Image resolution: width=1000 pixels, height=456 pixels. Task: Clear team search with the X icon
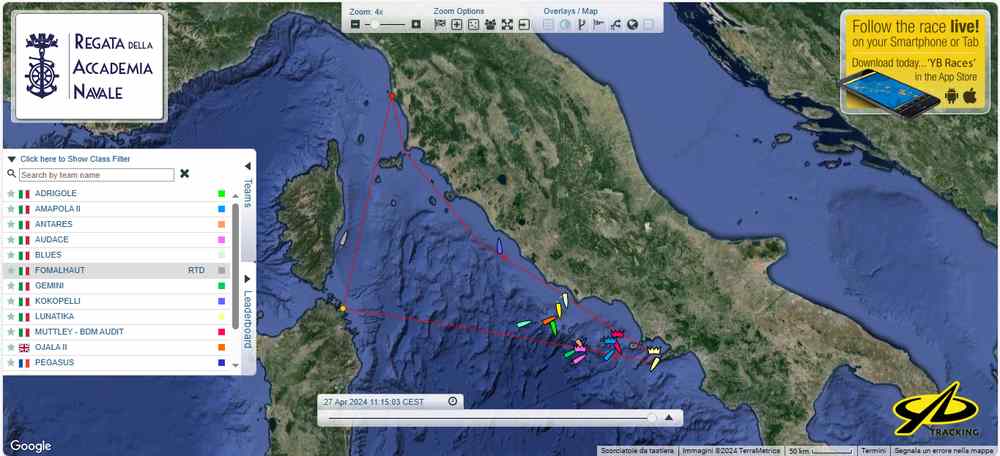(184, 174)
